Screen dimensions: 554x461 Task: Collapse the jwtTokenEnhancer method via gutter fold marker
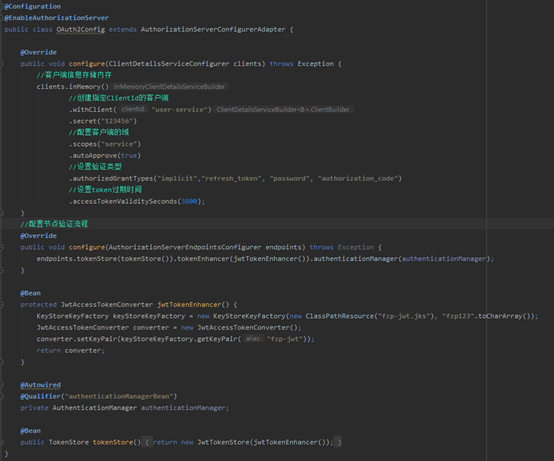pos(1,305)
